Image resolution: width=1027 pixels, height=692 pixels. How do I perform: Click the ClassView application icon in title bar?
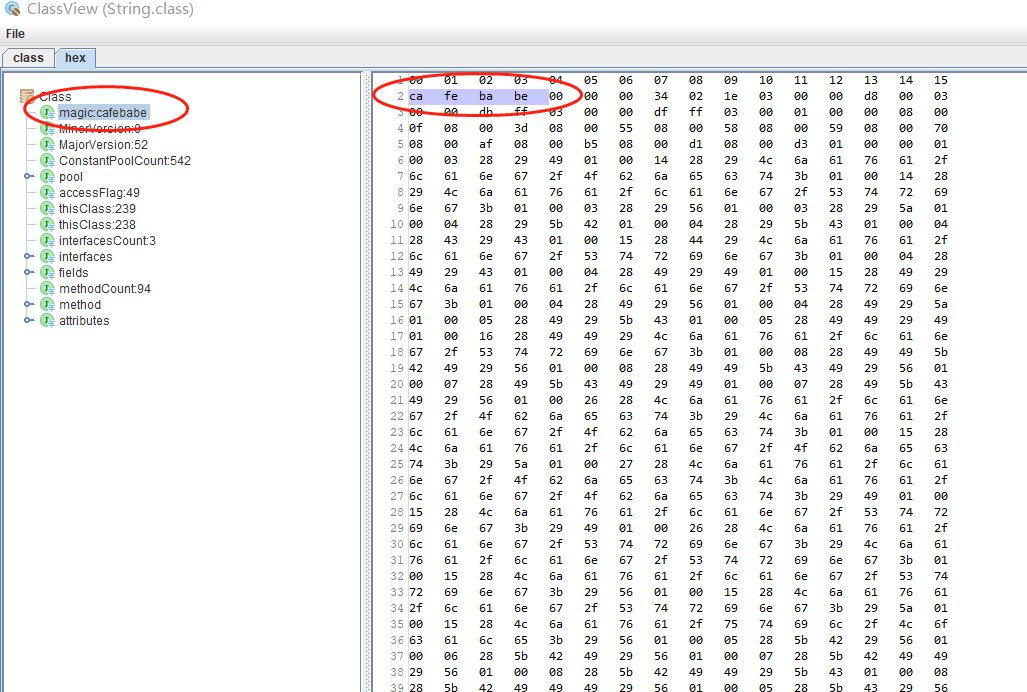point(12,9)
